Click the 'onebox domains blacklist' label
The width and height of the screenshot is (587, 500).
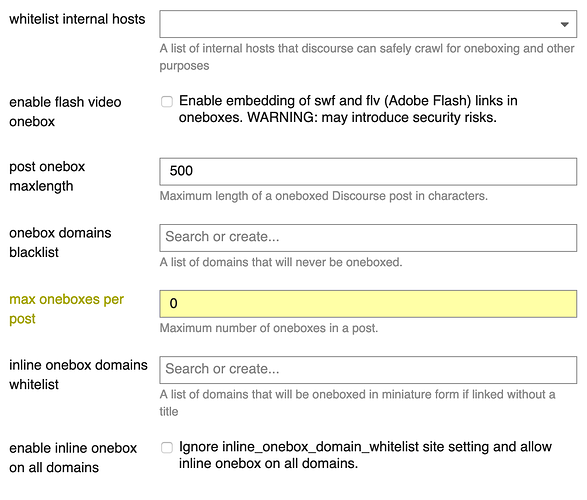[x=60, y=243]
